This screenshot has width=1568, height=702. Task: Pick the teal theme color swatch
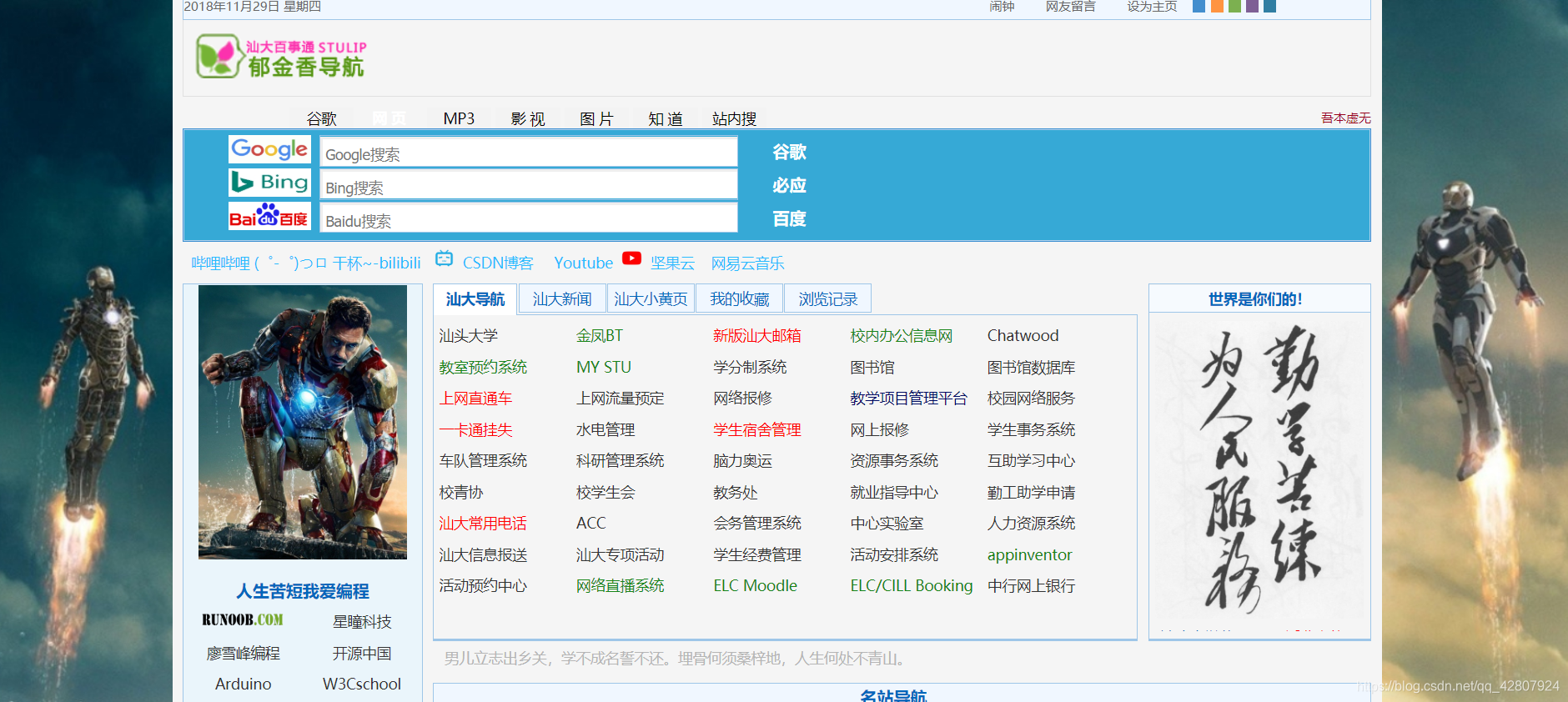click(x=1269, y=6)
